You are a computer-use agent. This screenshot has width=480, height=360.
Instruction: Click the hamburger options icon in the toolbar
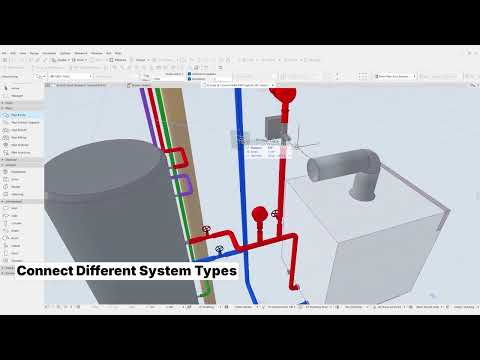[220, 68]
